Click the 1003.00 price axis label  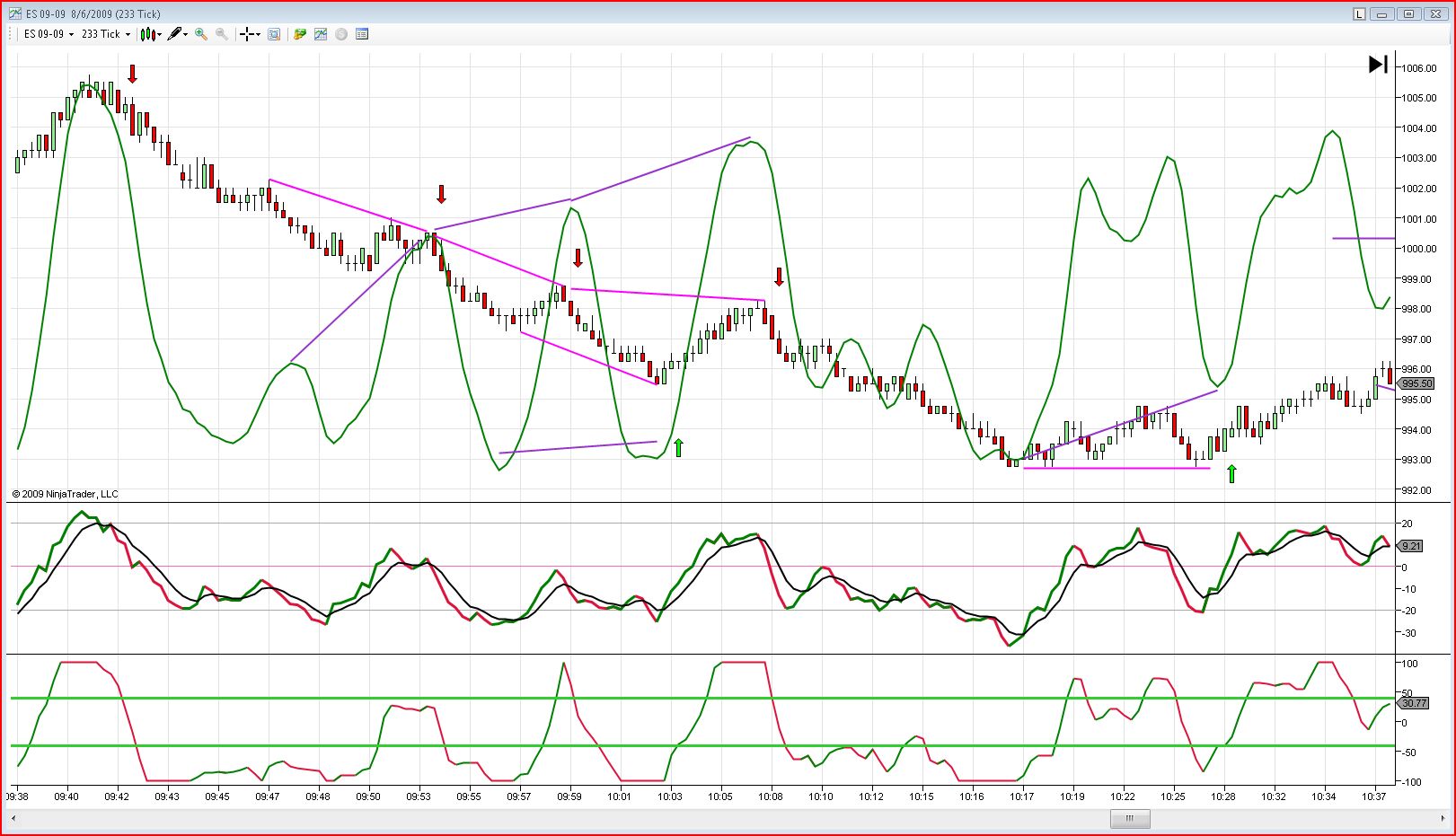coord(1419,158)
